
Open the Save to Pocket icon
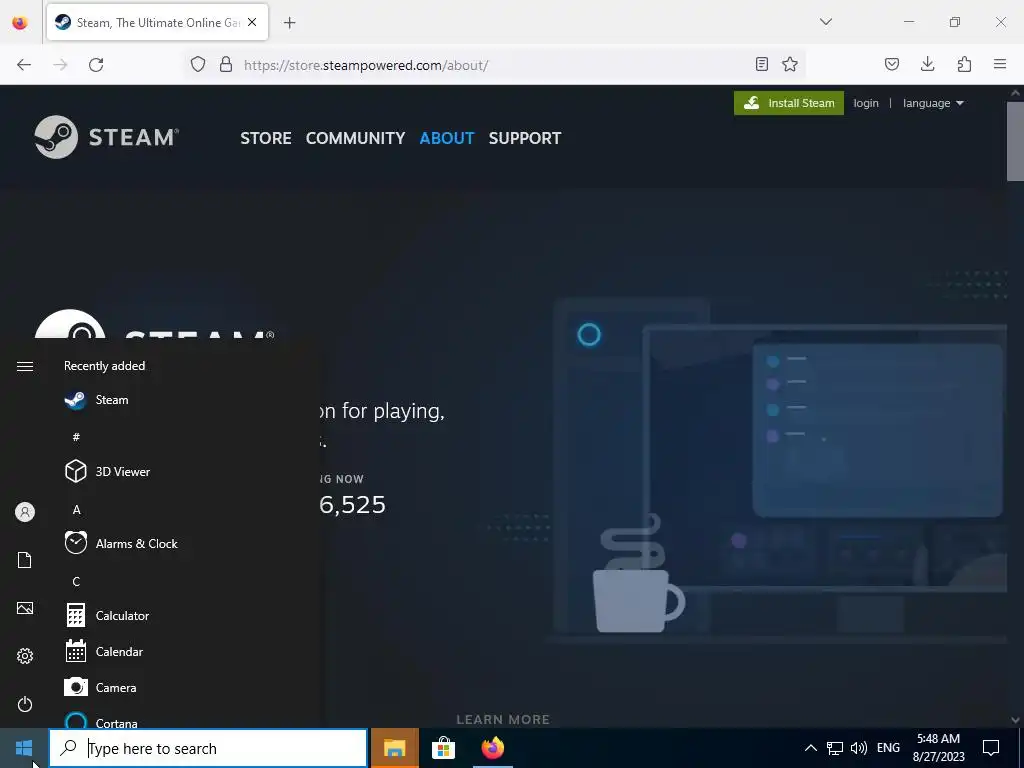click(x=892, y=64)
